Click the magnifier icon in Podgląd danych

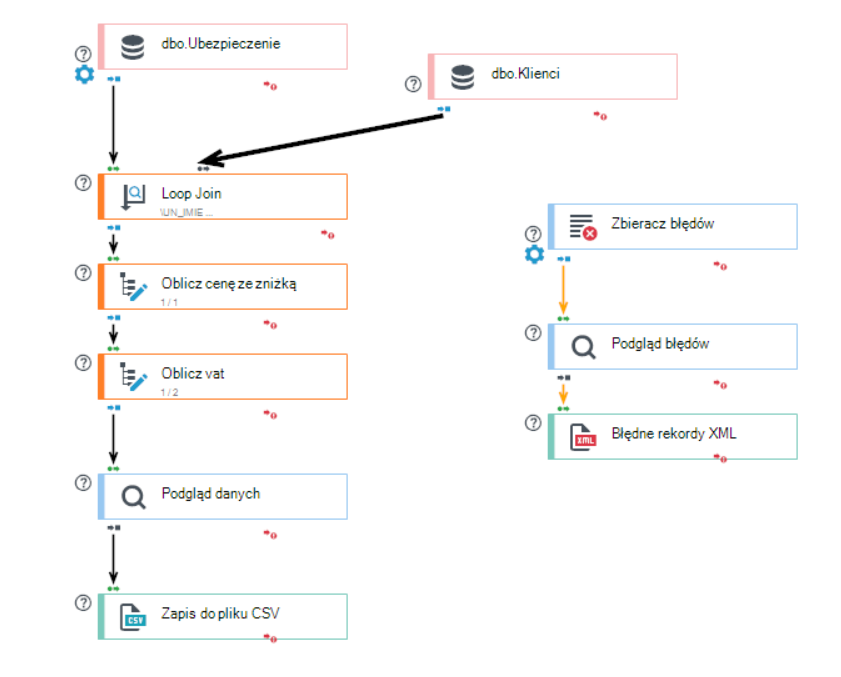[133, 497]
